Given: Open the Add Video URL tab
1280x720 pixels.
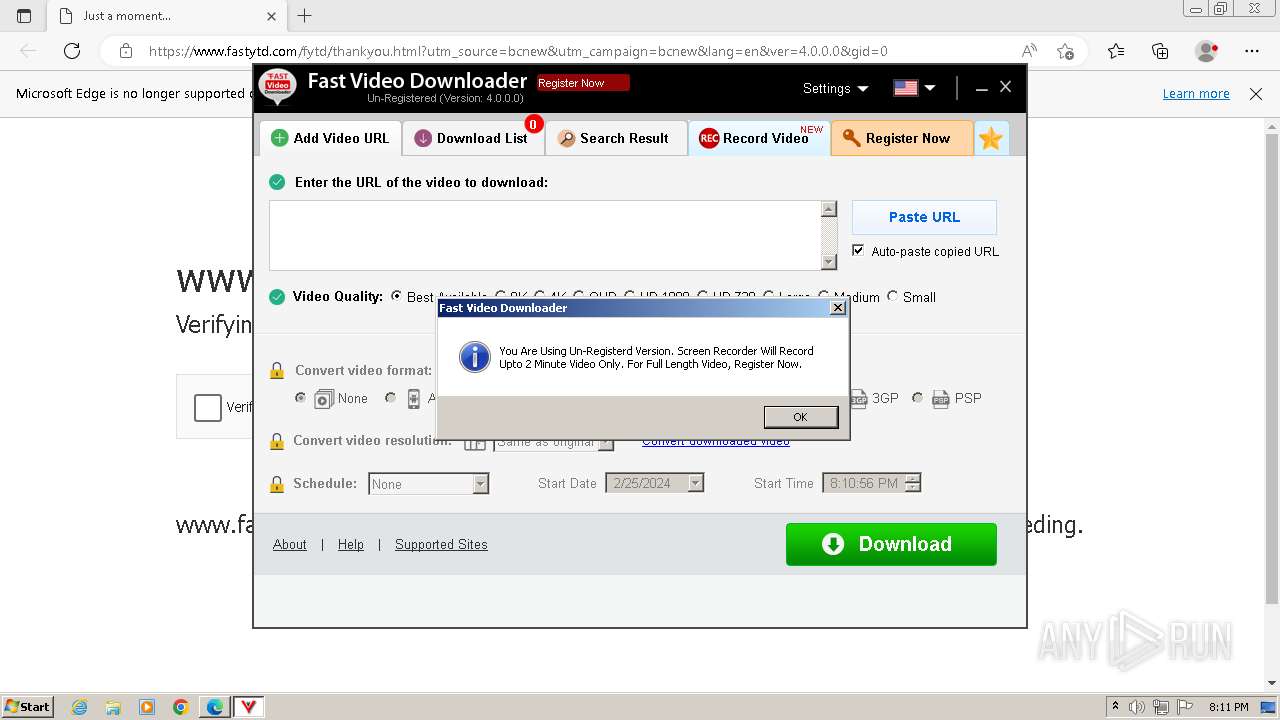Looking at the screenshot, I should point(331,138).
